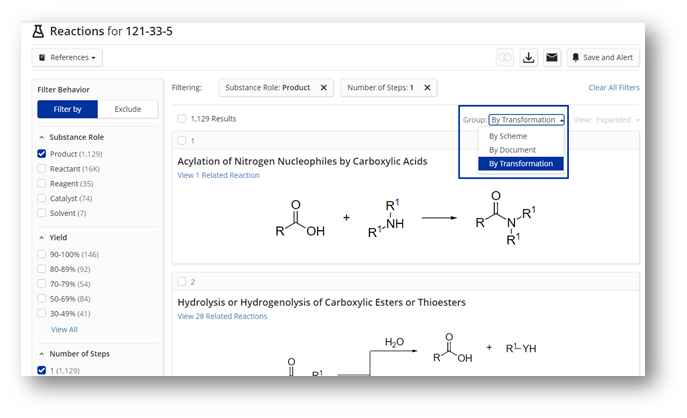Select result 1 checkbox
The width and height of the screenshot is (687, 418).
[181, 141]
